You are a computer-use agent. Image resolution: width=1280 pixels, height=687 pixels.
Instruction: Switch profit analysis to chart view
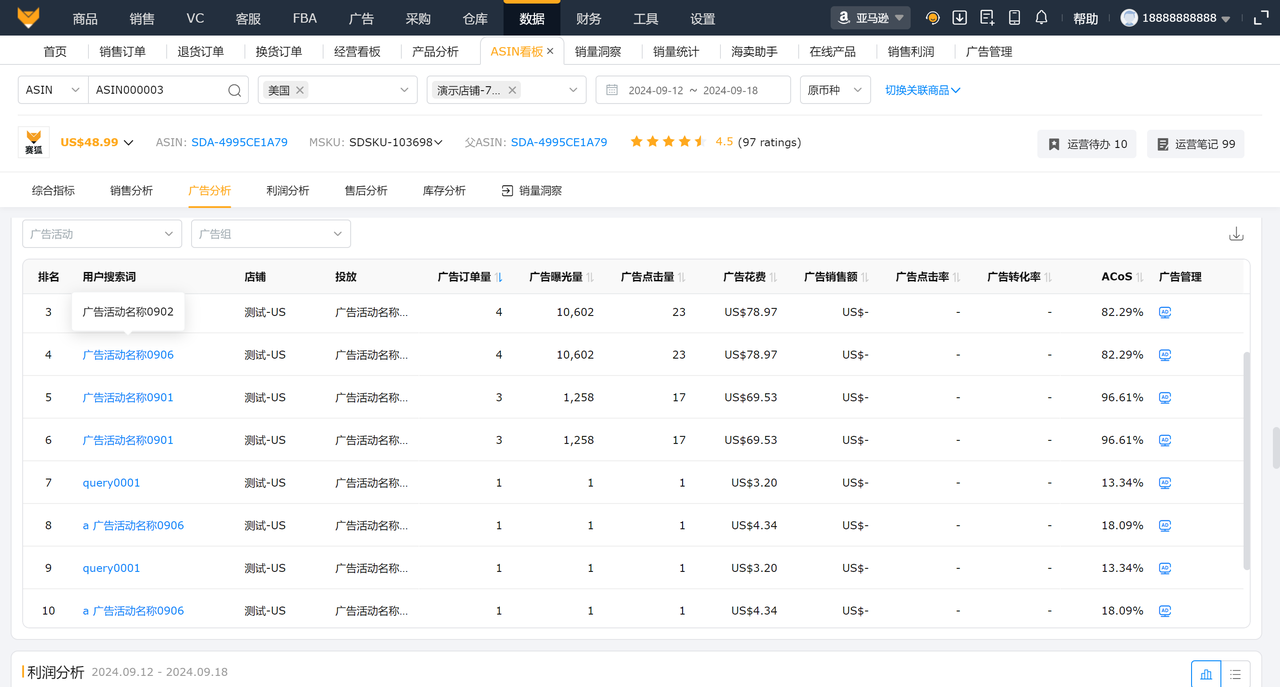pos(1206,674)
